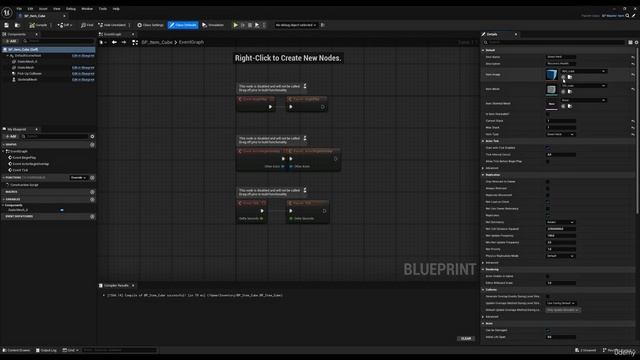
Task: Click the Save asset icon in toolbar
Action: click(6, 25)
